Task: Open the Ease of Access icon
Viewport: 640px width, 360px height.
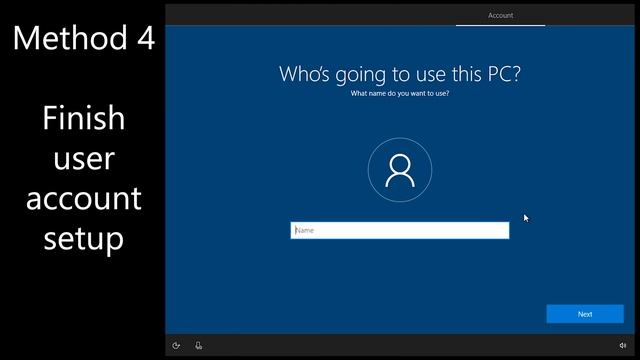Action: coord(176,346)
